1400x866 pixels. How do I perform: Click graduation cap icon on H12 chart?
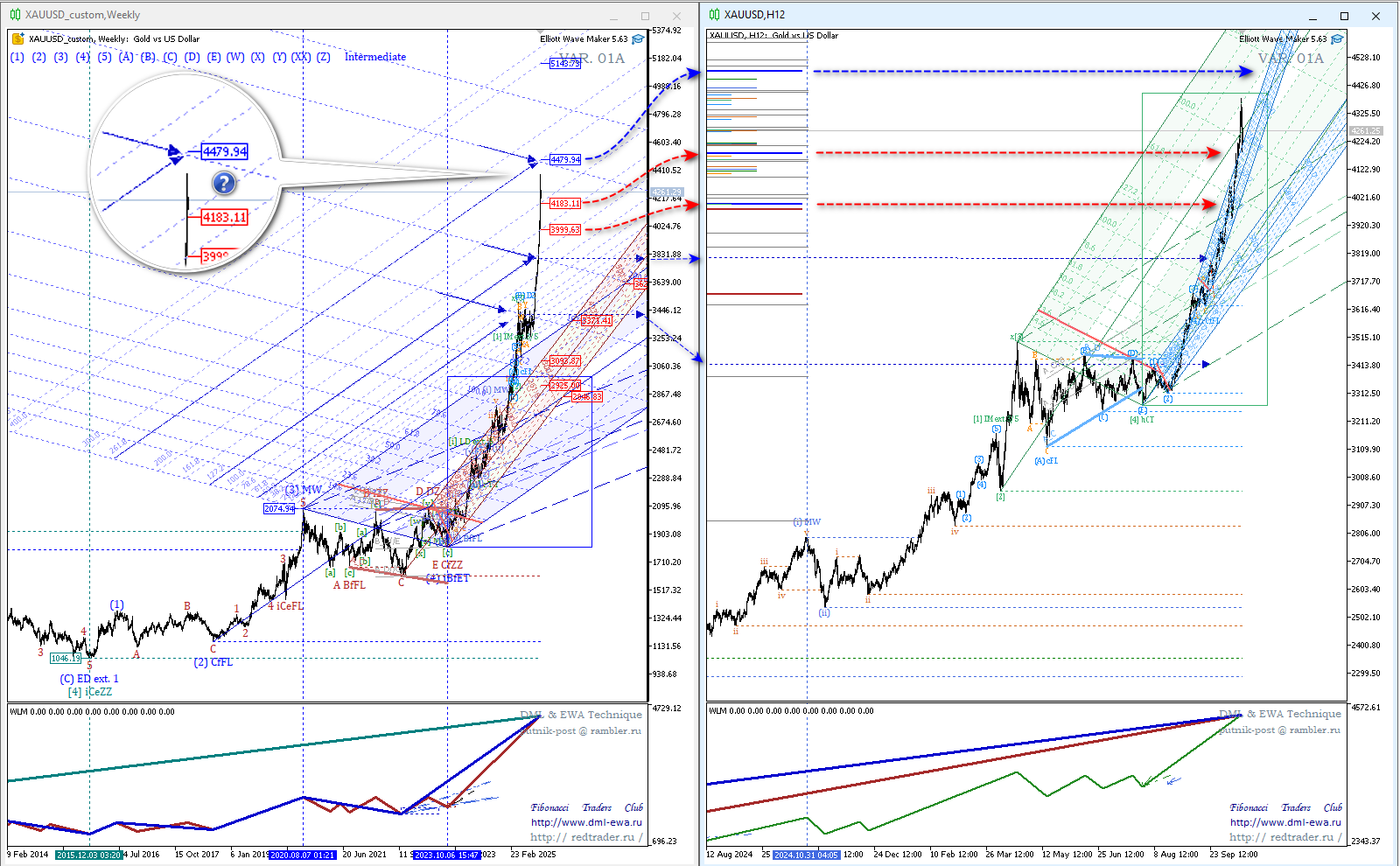[1337, 38]
